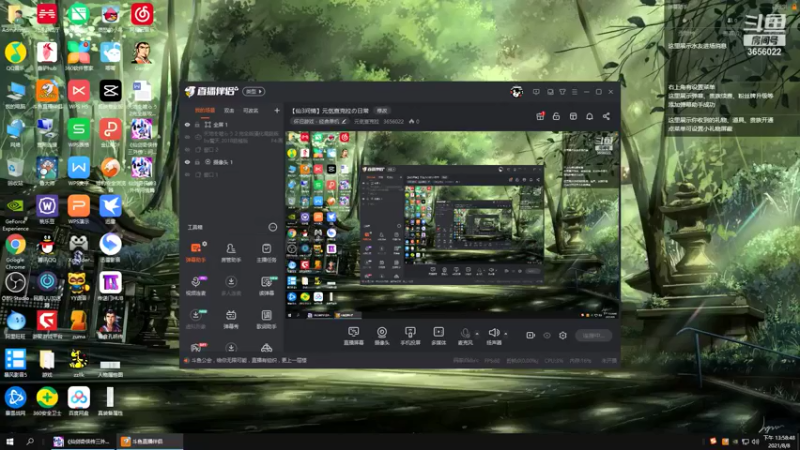Switch to the second scene tab
Viewport: 800px width, 450px height.
[x=229, y=110]
